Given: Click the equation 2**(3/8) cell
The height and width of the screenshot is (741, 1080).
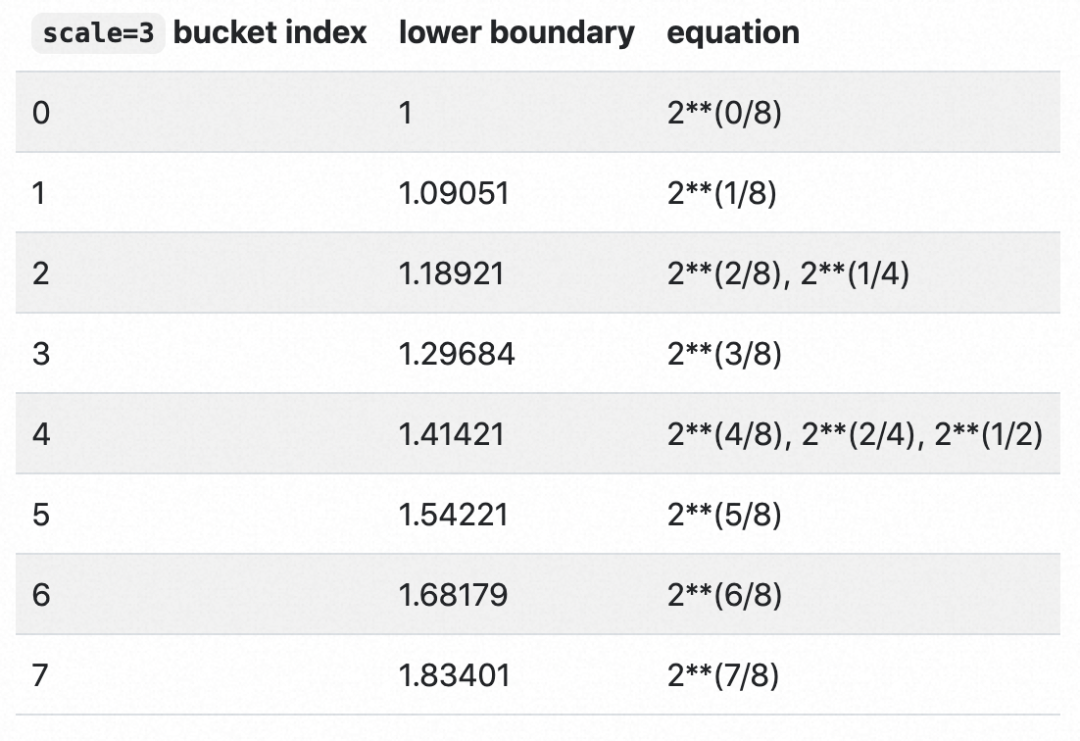Looking at the screenshot, I should (x=724, y=353).
